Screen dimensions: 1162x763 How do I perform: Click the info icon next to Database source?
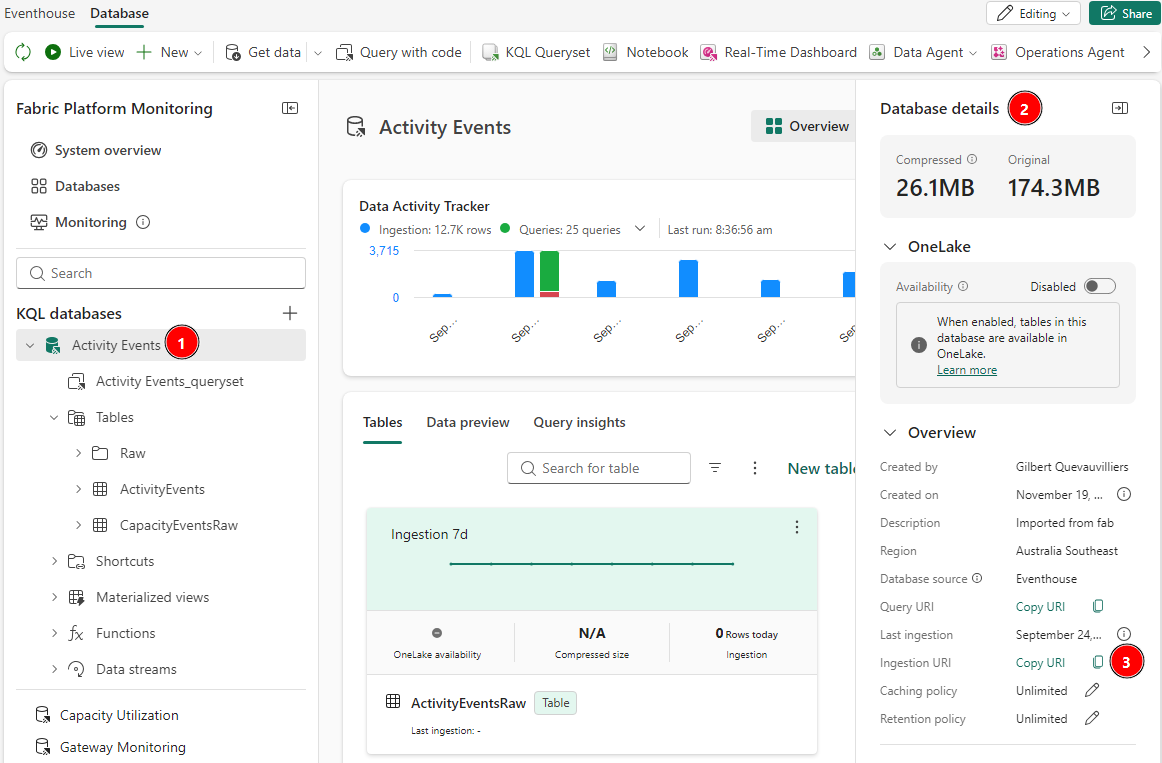977,578
